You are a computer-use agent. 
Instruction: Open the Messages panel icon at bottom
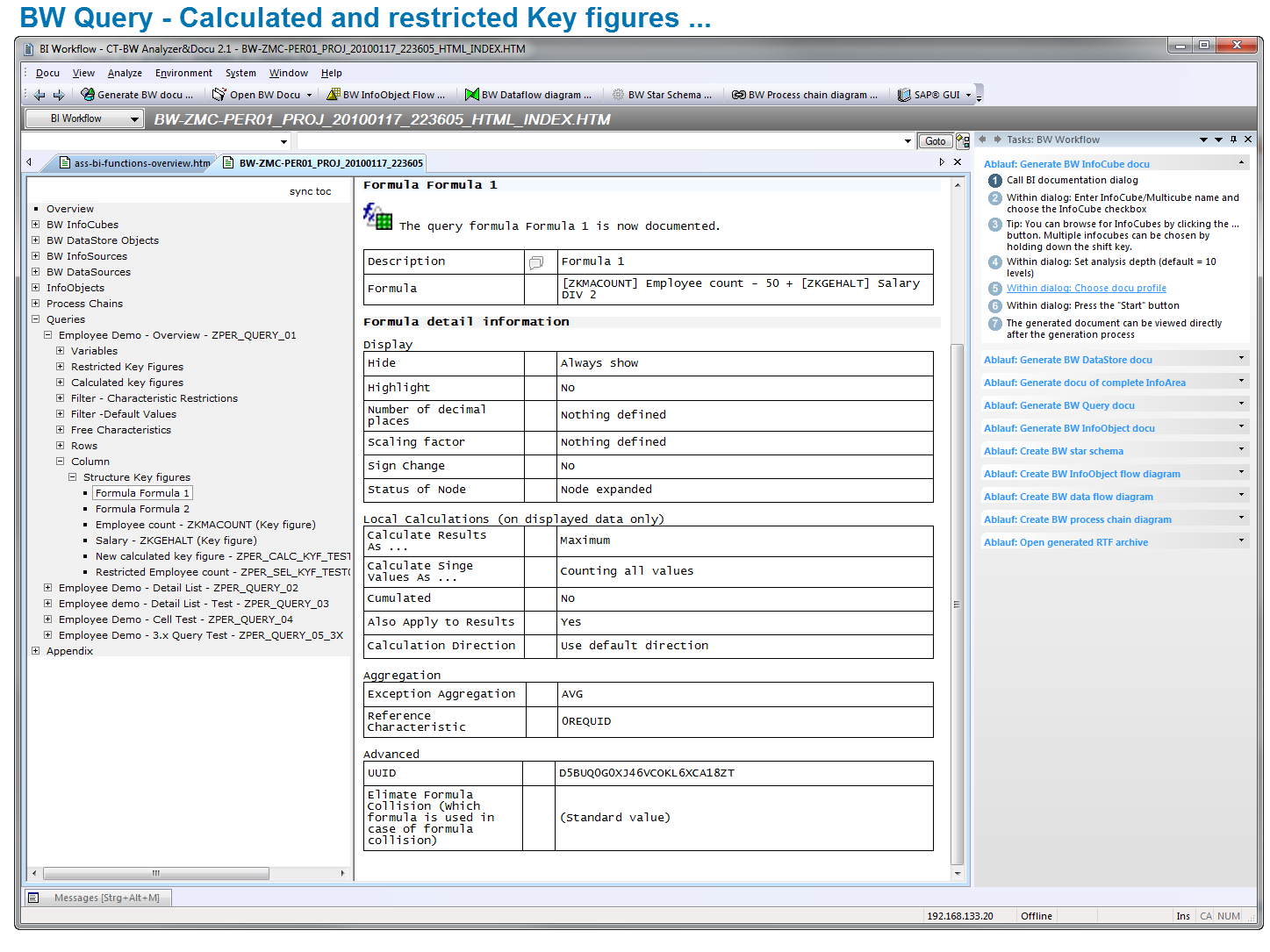pyautogui.click(x=34, y=898)
